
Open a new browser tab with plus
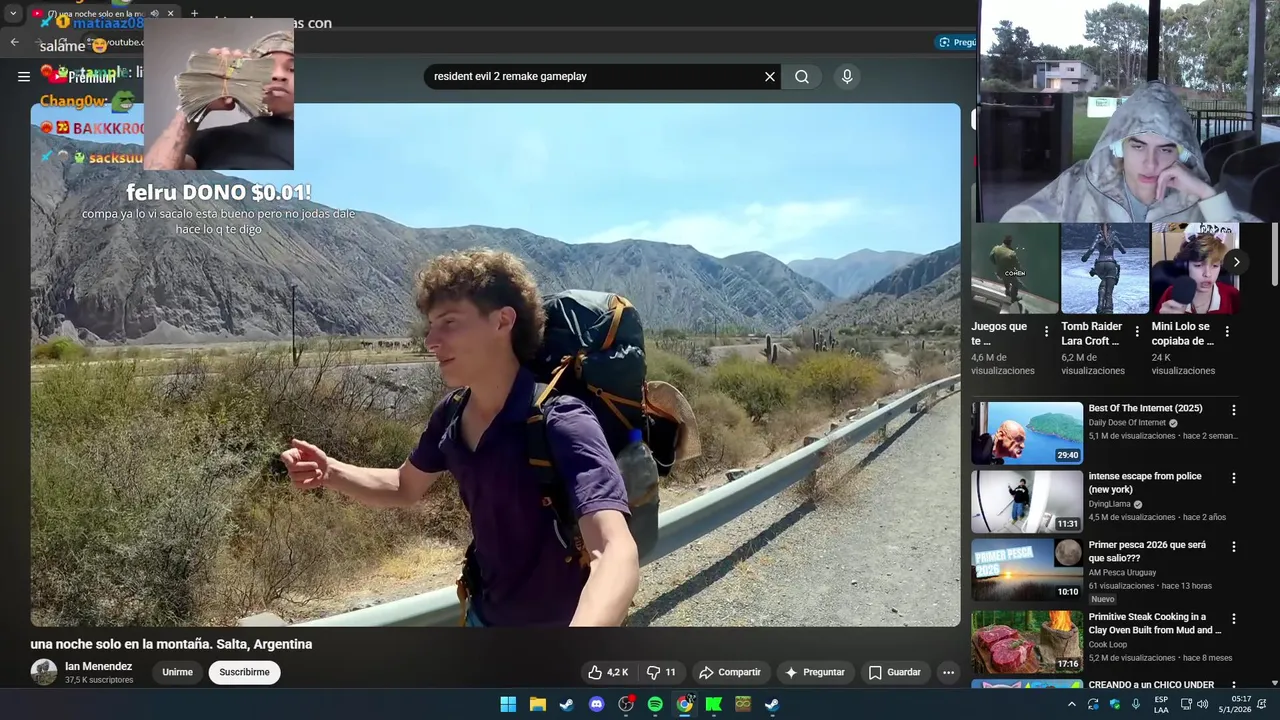(x=194, y=14)
